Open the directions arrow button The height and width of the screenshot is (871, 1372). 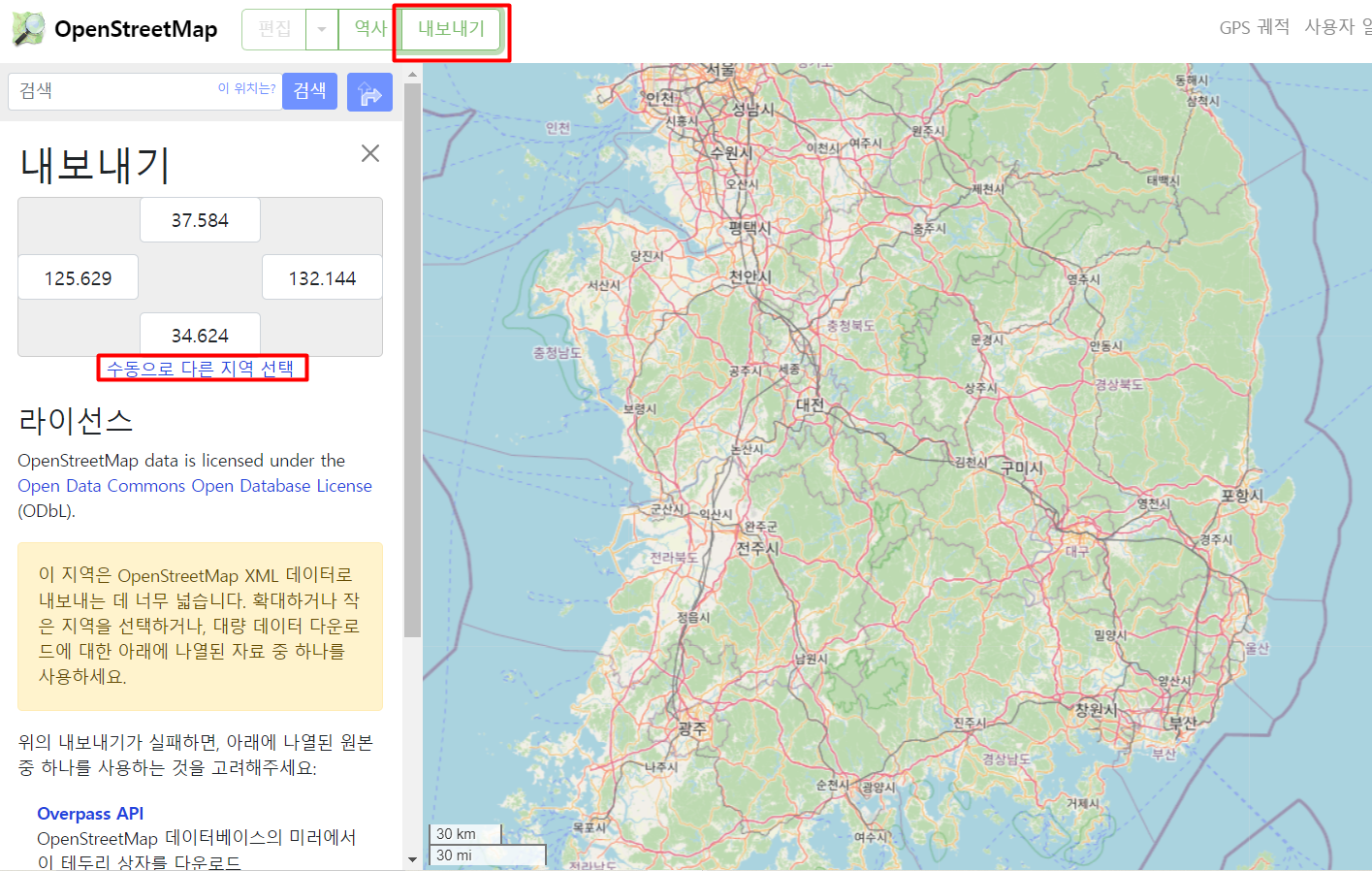(x=369, y=92)
